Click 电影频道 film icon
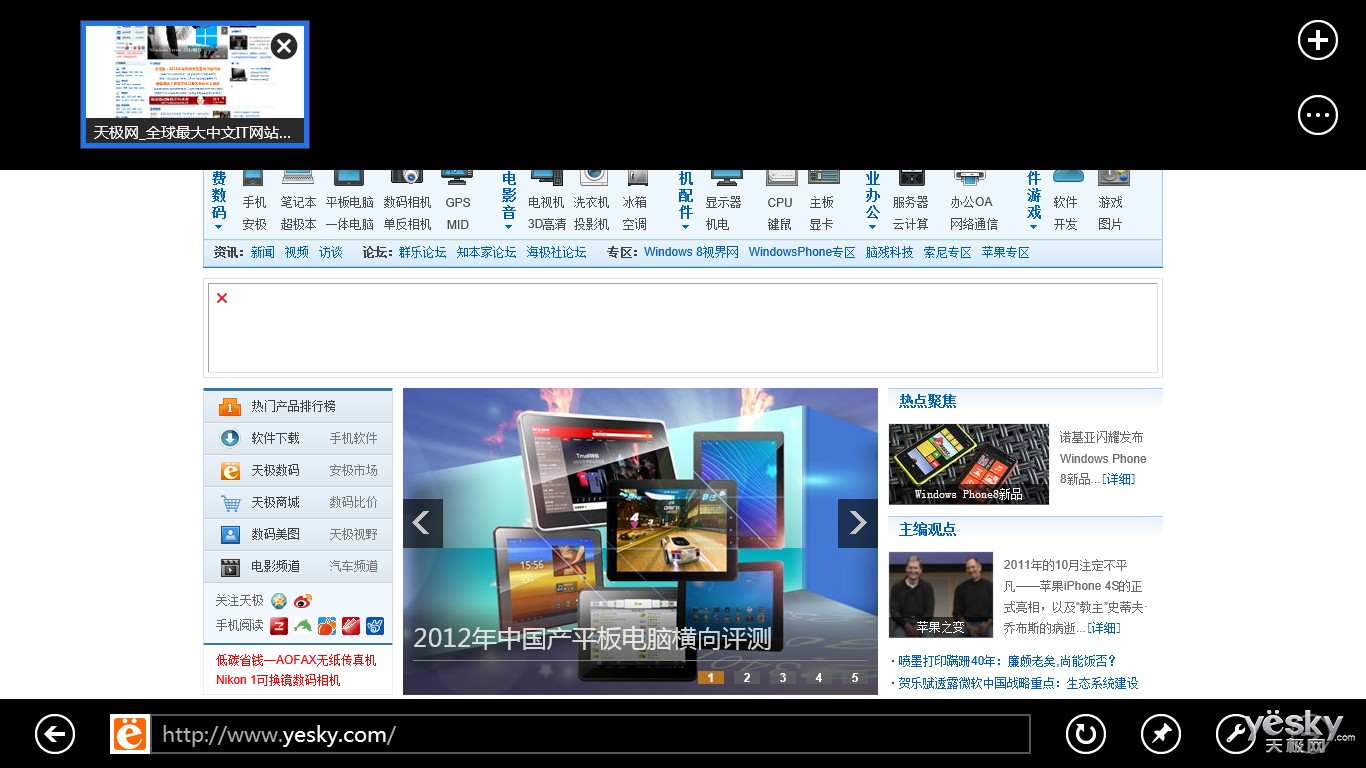The width and height of the screenshot is (1366, 768). 230,567
